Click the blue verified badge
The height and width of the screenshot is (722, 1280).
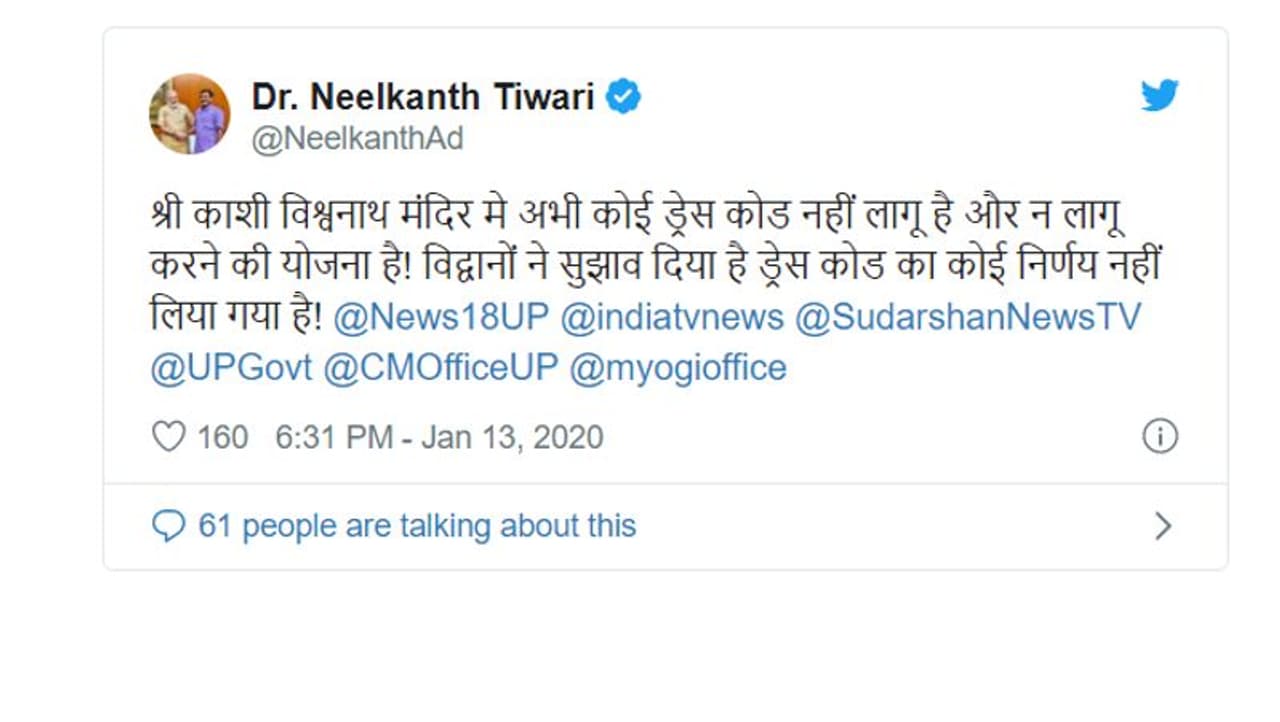pyautogui.click(x=624, y=97)
